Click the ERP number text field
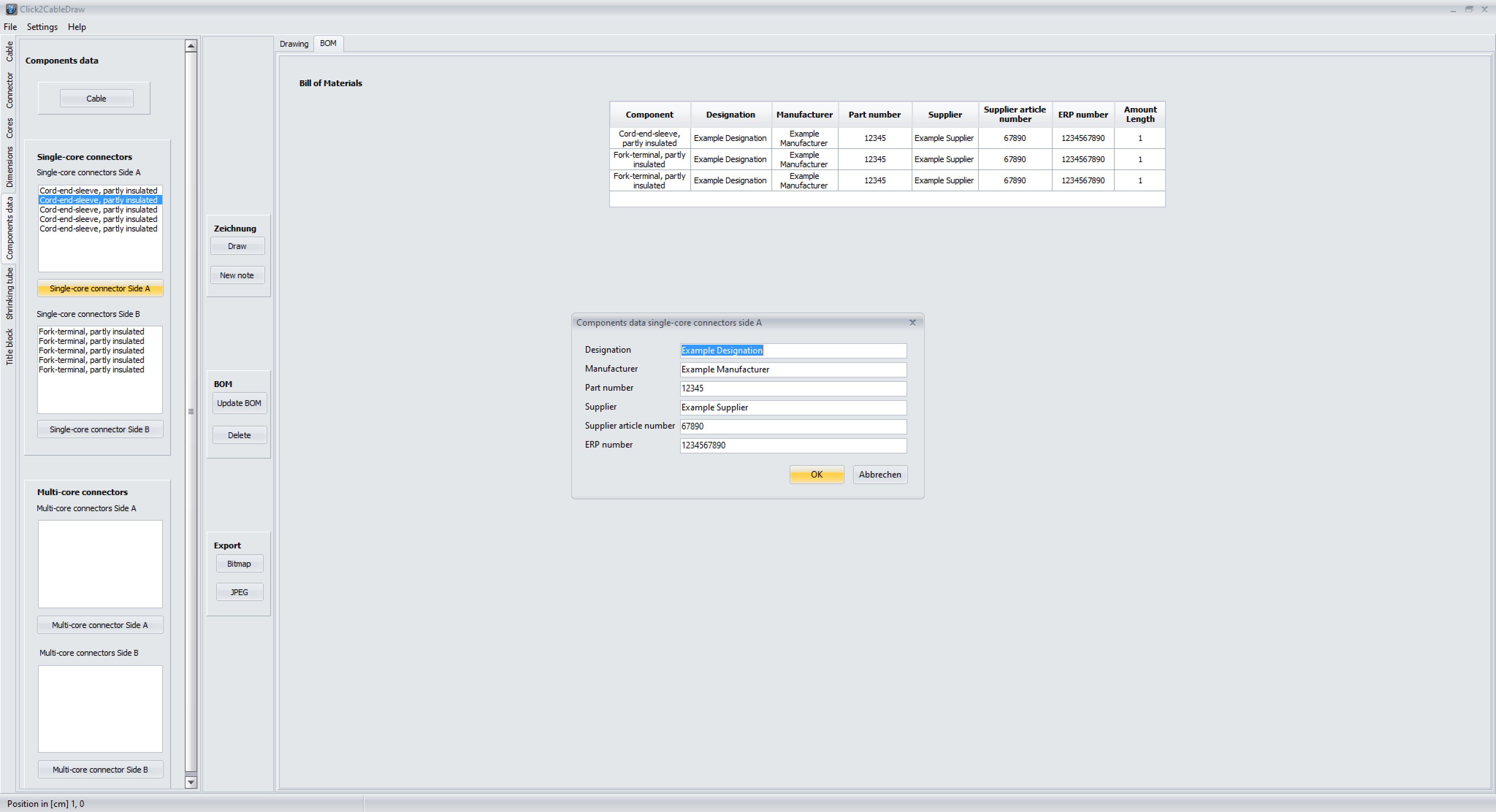 793,445
